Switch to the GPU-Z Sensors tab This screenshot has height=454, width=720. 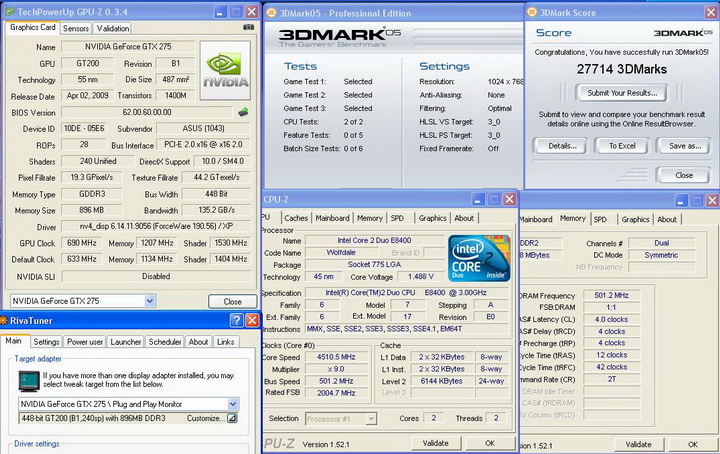[76, 28]
